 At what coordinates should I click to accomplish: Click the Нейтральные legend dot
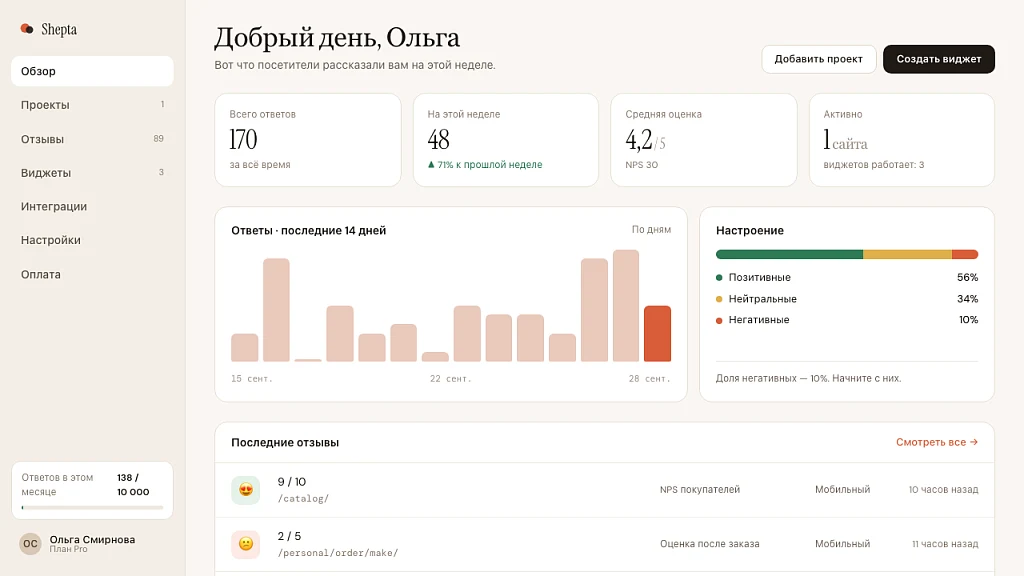tap(719, 299)
